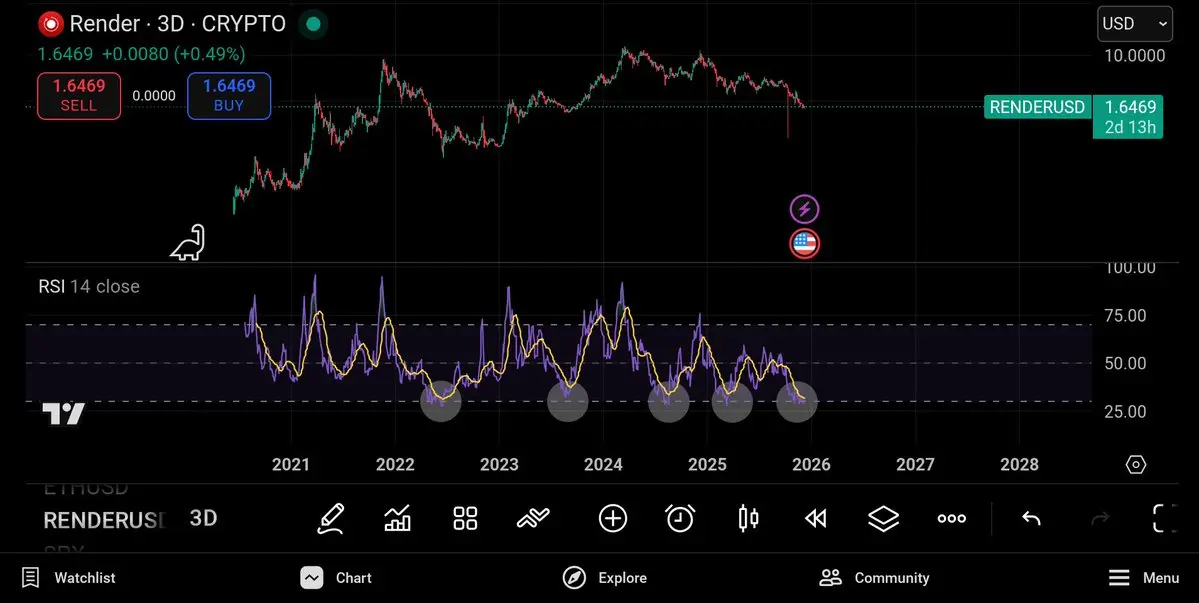Undo last action arrow
This screenshot has height=603, width=1199.
point(1032,519)
